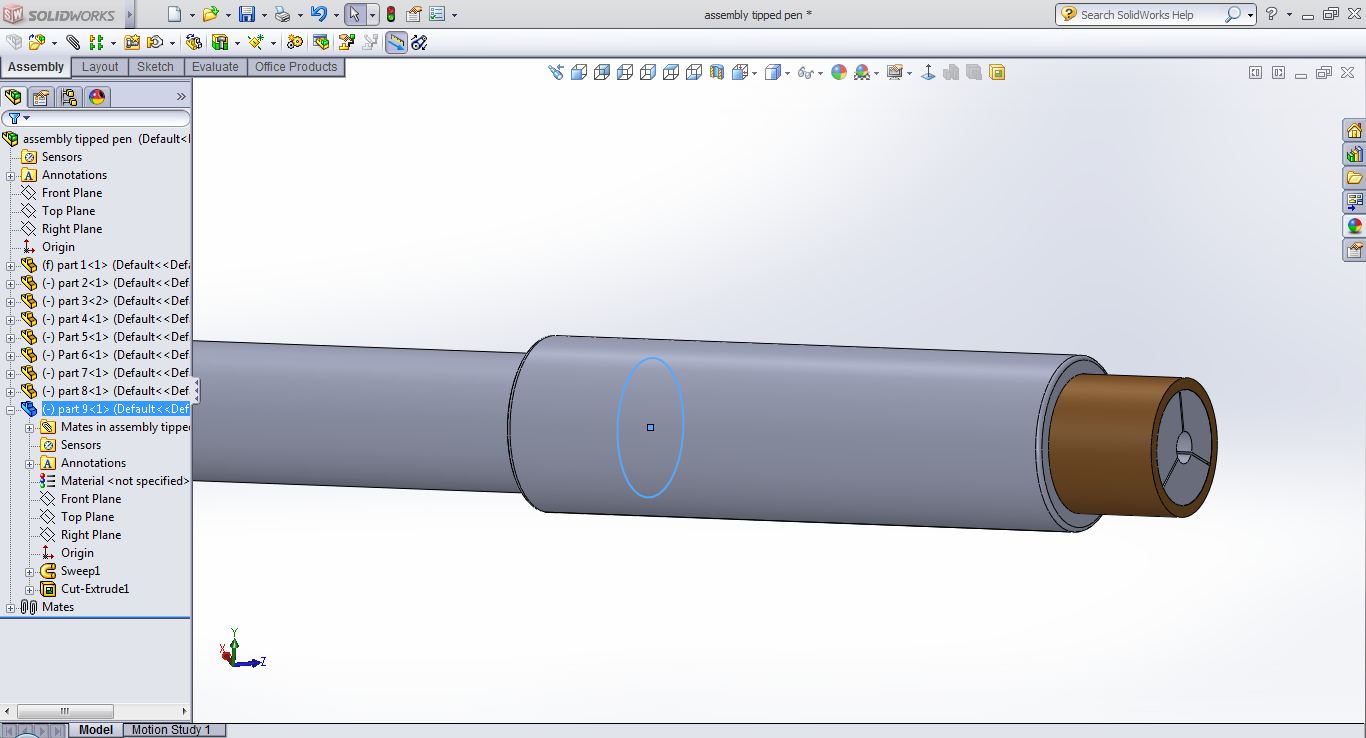Click the Zoom to Fit view icon
Image resolution: width=1366 pixels, height=738 pixels.
(556, 72)
